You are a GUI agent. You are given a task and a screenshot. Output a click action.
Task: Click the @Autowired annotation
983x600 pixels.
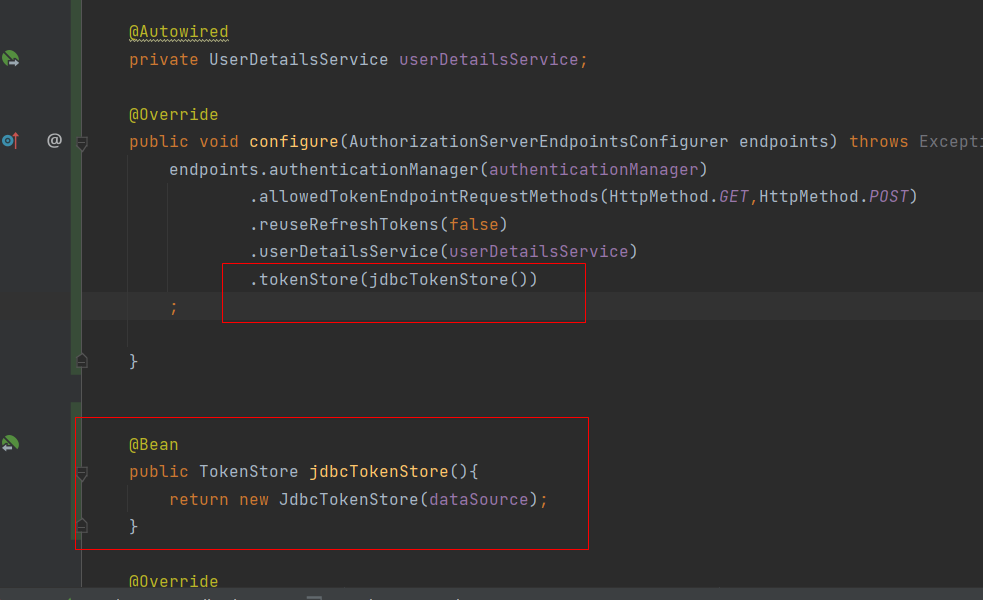[x=178, y=32]
